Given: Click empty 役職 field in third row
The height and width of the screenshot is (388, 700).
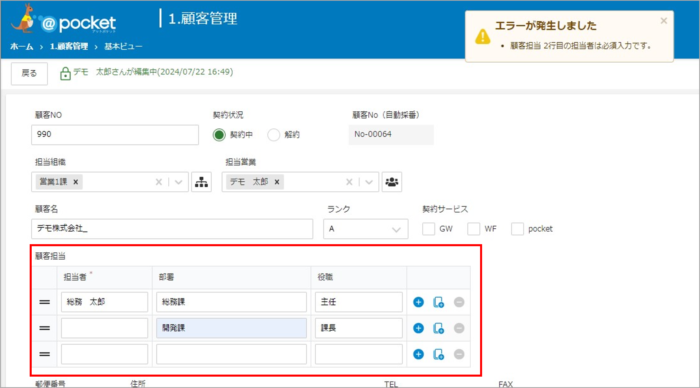Looking at the screenshot, I should (x=359, y=354).
